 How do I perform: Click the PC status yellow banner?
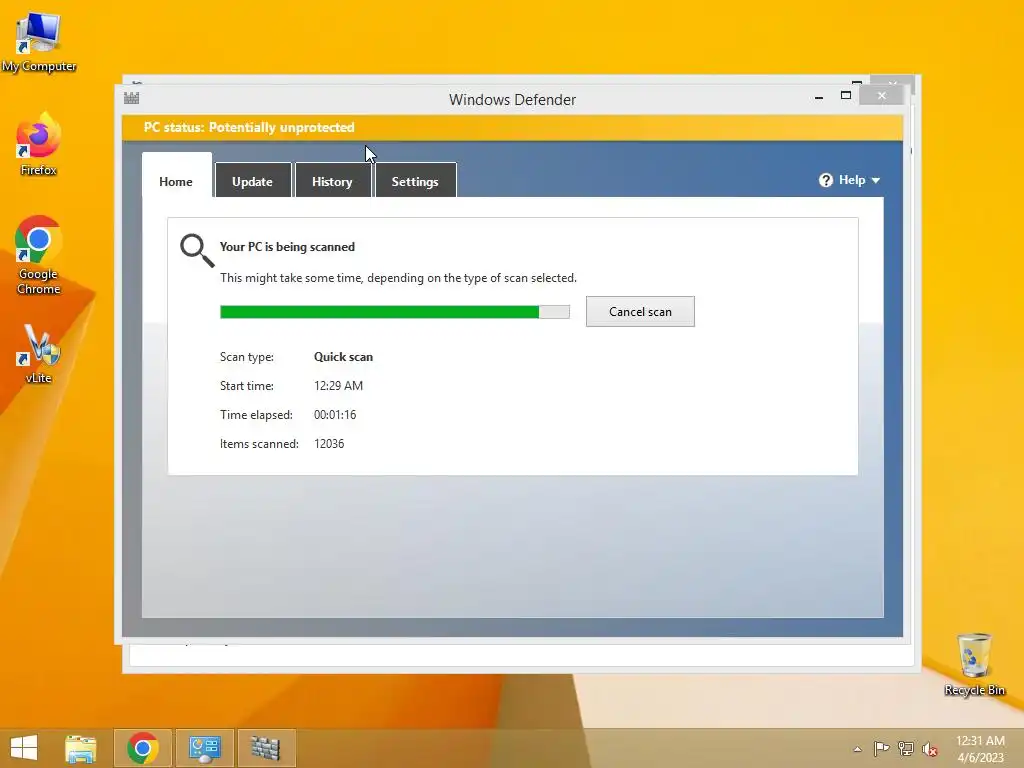513,128
